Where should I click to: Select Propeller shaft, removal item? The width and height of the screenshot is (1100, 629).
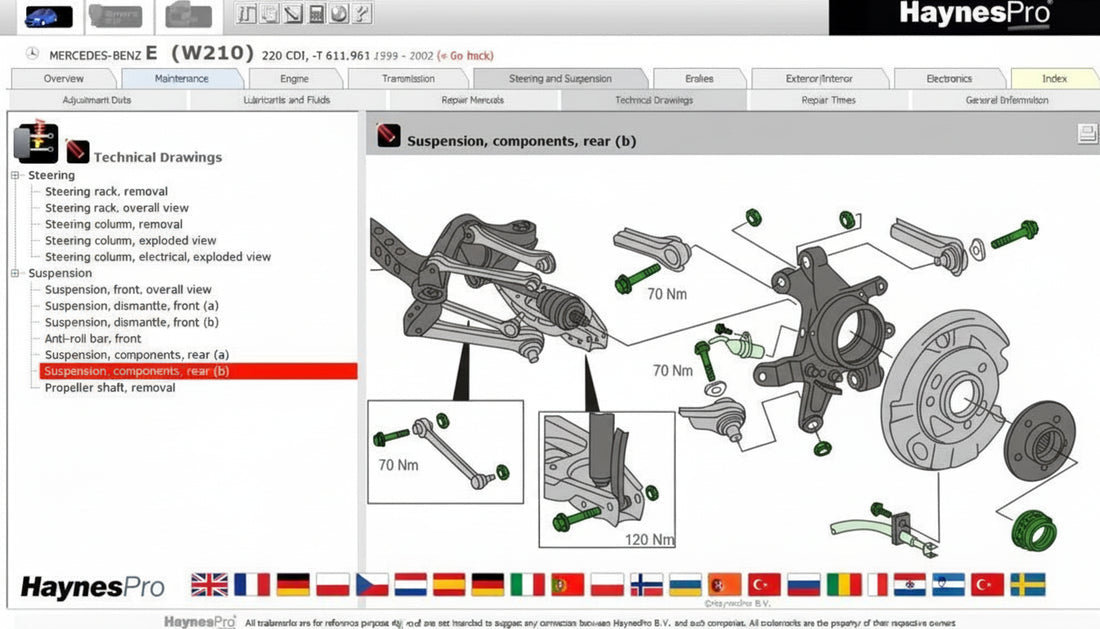(109, 388)
